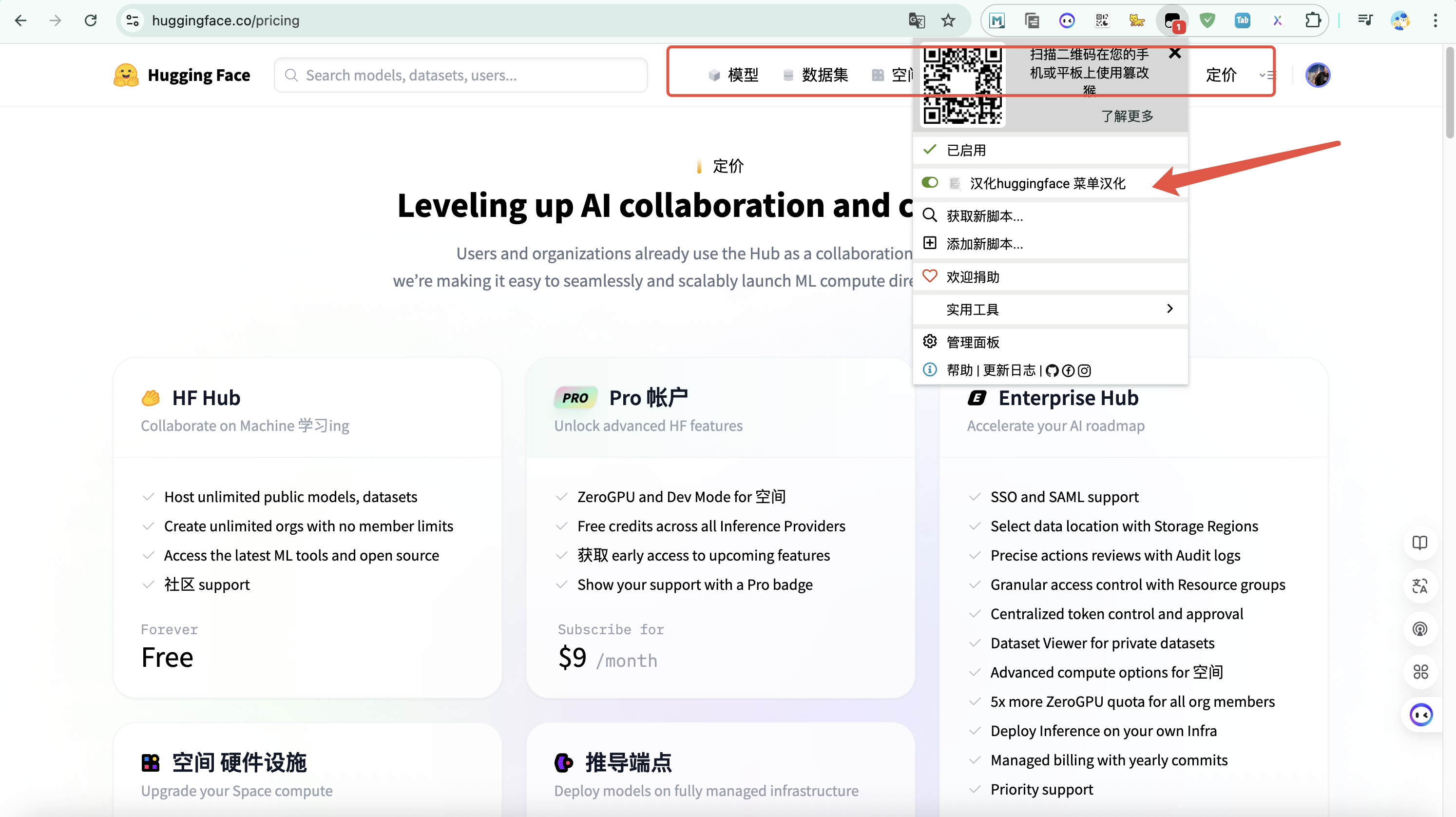Open site information icon in address bar
Screen dimensions: 1456x817
(132, 21)
